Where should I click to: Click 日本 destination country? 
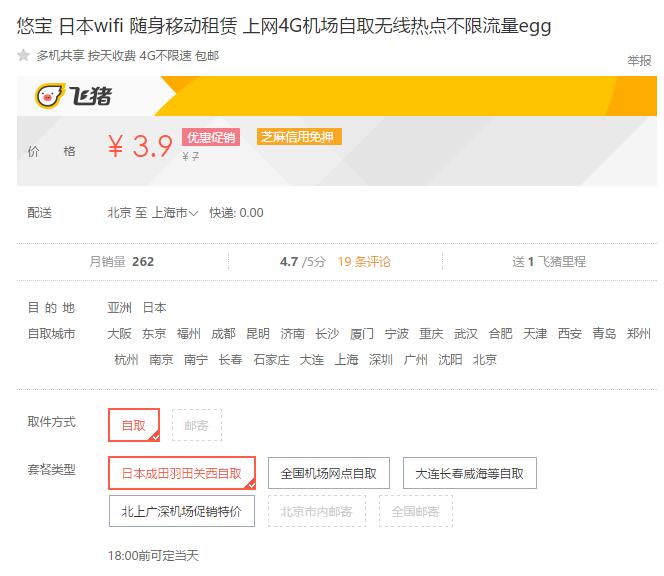click(155, 307)
